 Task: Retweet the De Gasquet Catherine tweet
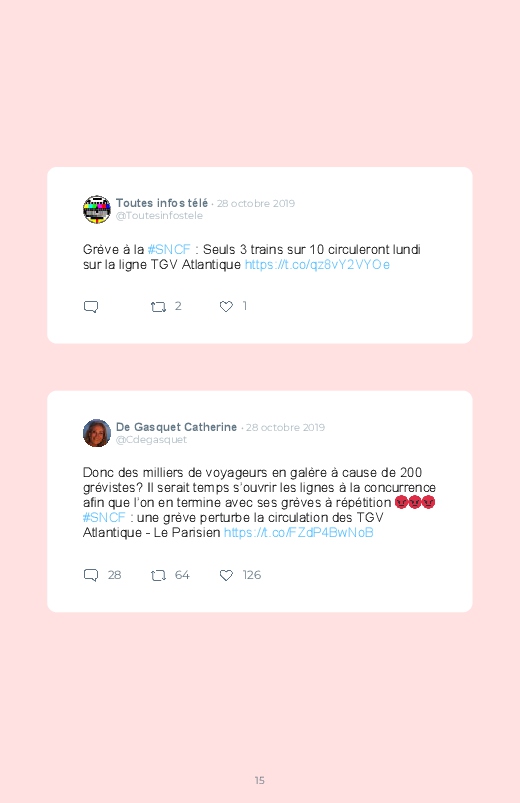[158, 576]
